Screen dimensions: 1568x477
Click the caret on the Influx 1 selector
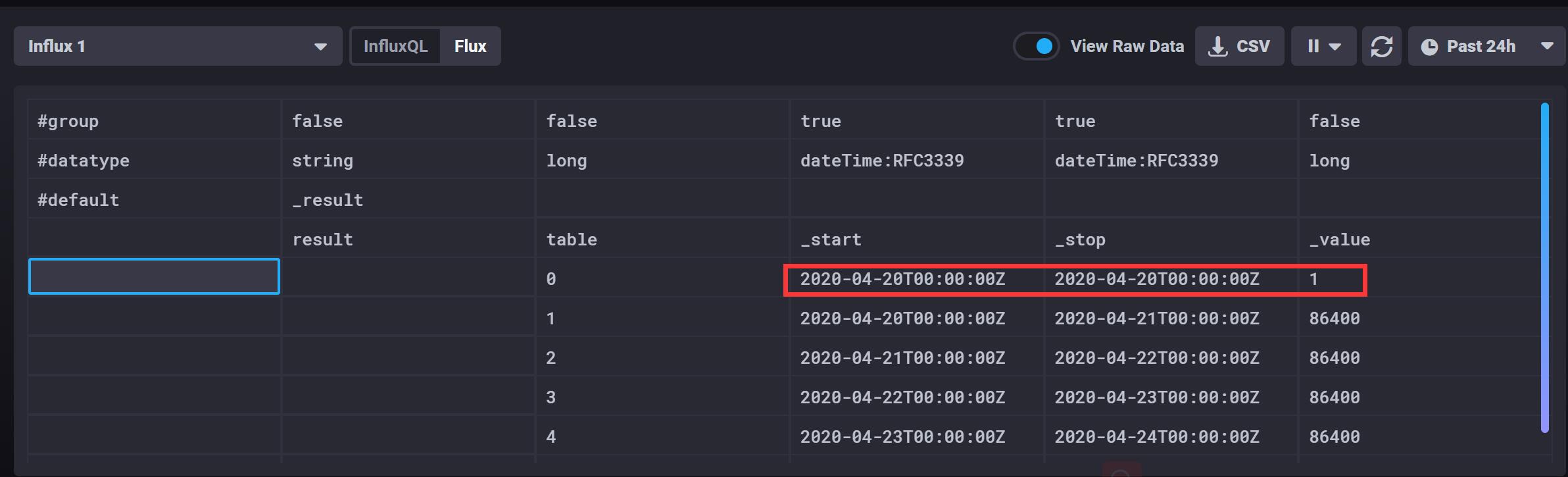pos(320,46)
